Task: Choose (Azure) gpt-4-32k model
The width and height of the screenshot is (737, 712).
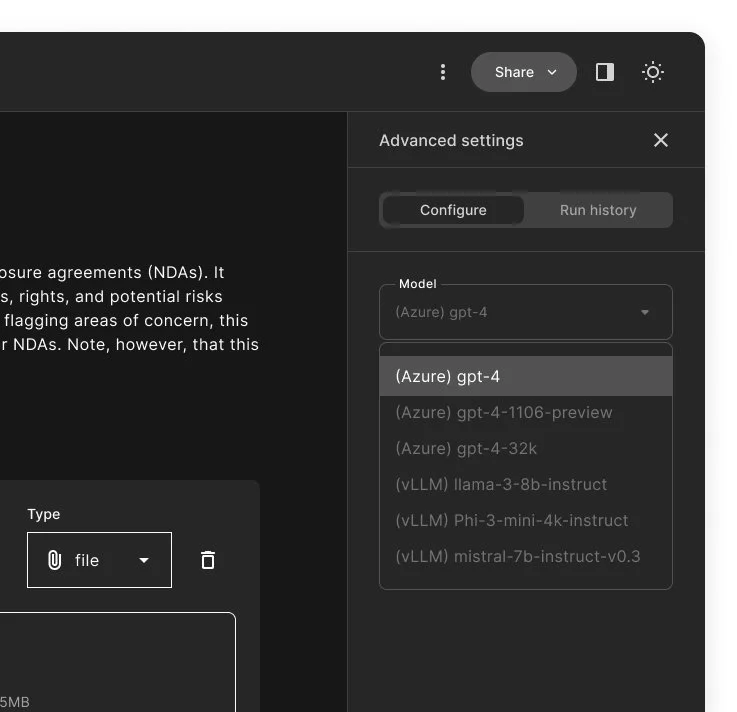Action: tap(525, 448)
